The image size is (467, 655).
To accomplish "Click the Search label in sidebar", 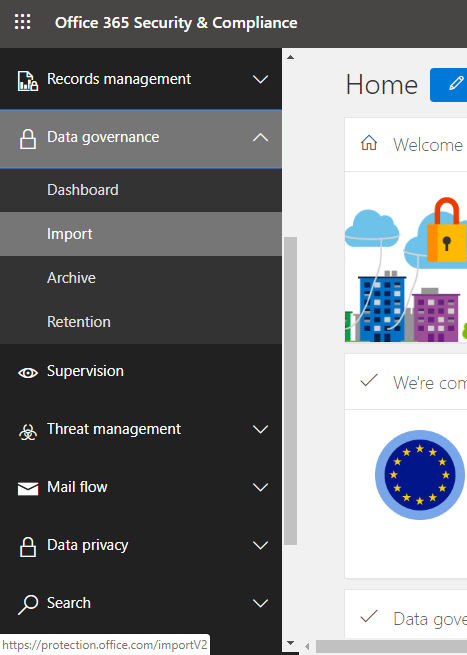I will 69,603.
